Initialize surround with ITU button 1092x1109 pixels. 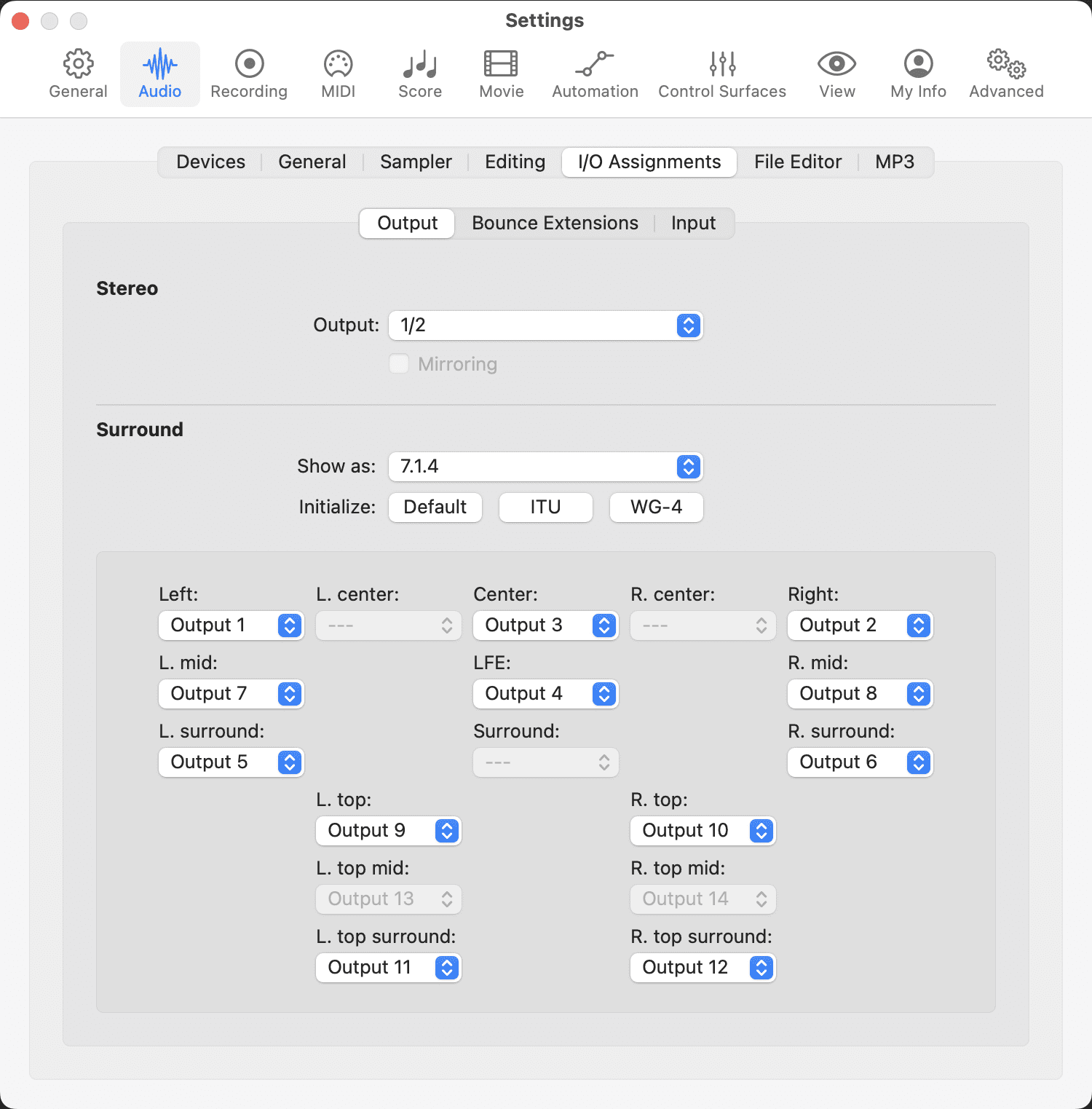pos(545,507)
